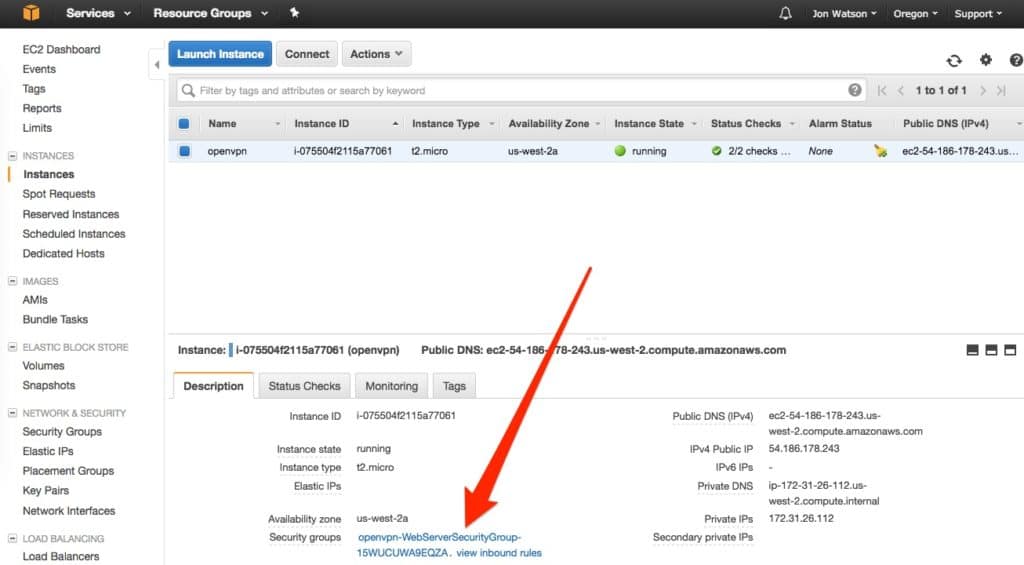Click the pin shortcuts icon in top bar
Viewport: 1024px width, 565px height.
[295, 12]
